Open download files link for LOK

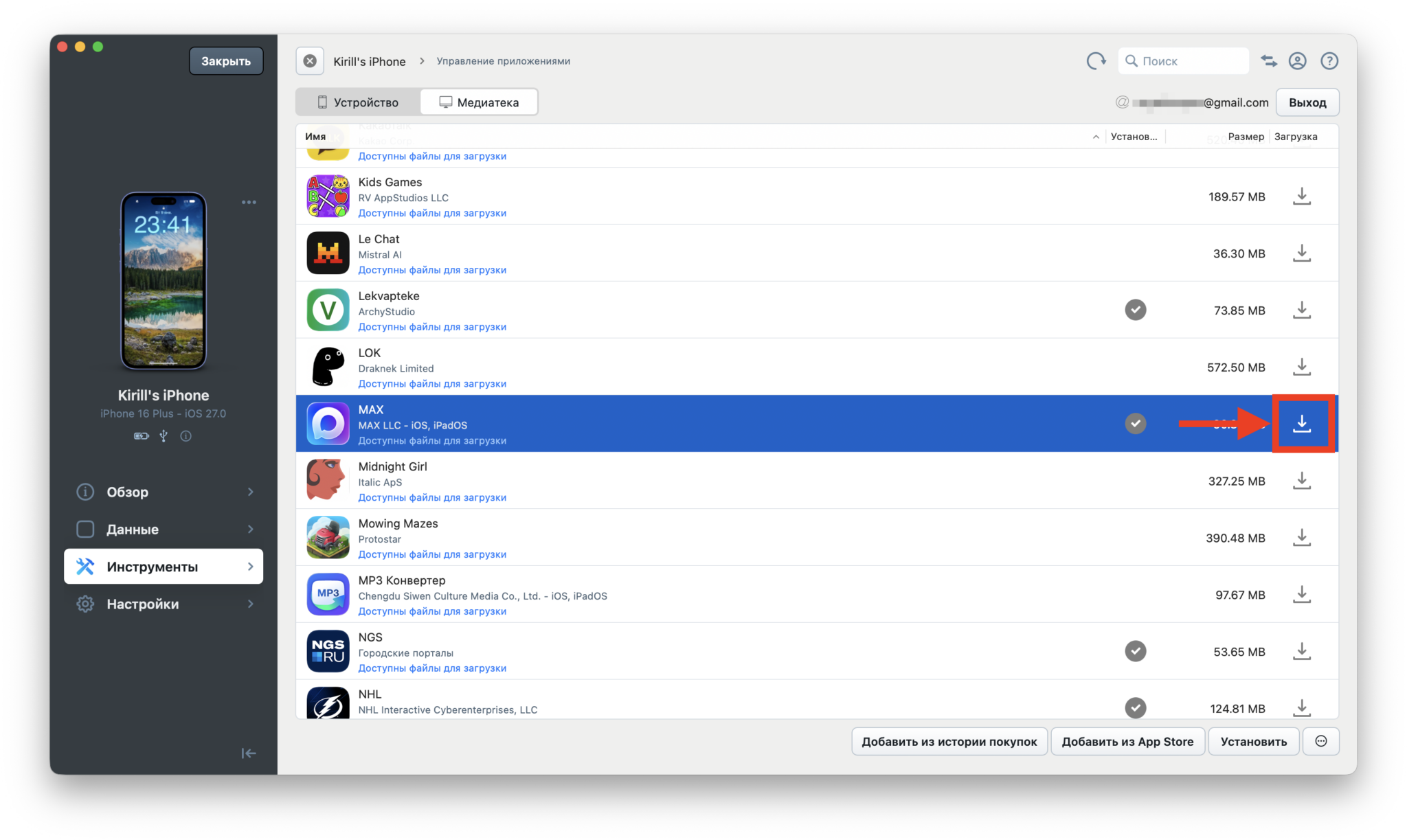coord(432,384)
